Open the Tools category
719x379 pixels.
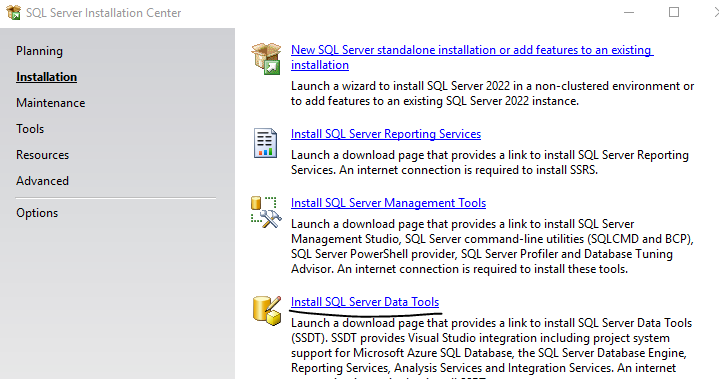pos(30,129)
